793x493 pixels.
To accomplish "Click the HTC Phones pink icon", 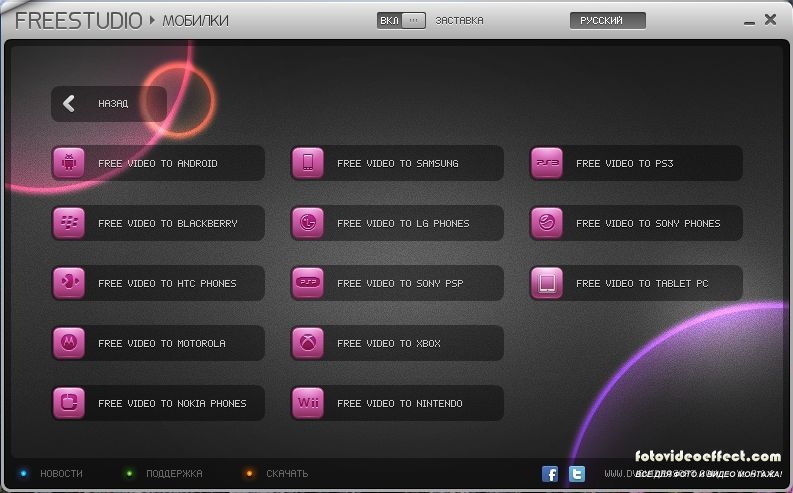I will [69, 283].
